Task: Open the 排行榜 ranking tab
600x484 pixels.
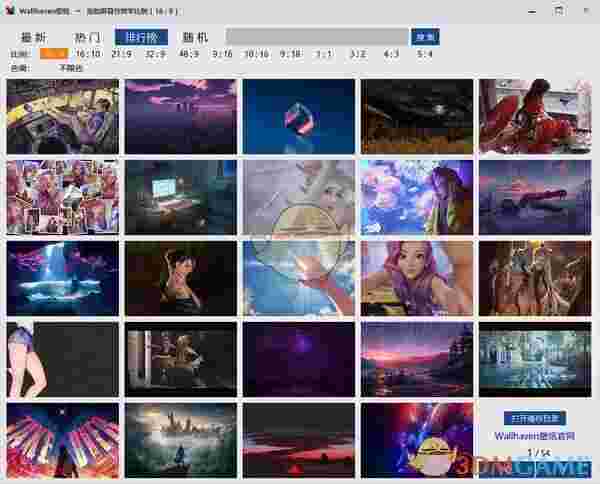Action: [x=142, y=37]
